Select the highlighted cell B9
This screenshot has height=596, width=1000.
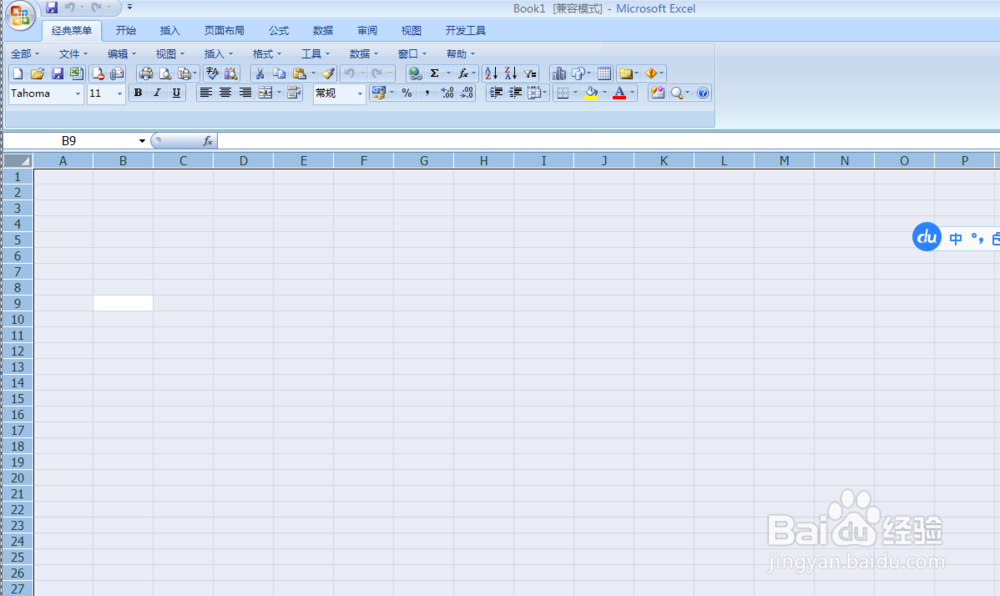pyautogui.click(x=123, y=303)
